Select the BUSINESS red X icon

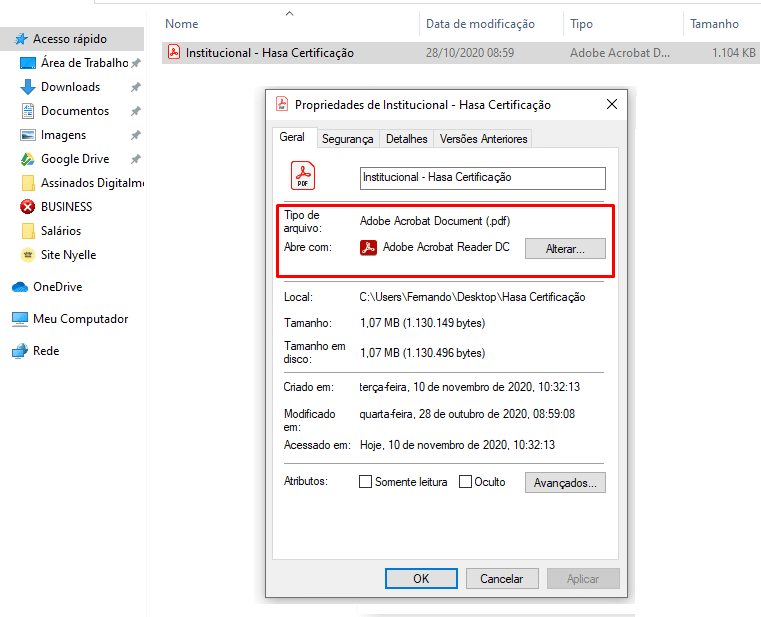pos(28,207)
